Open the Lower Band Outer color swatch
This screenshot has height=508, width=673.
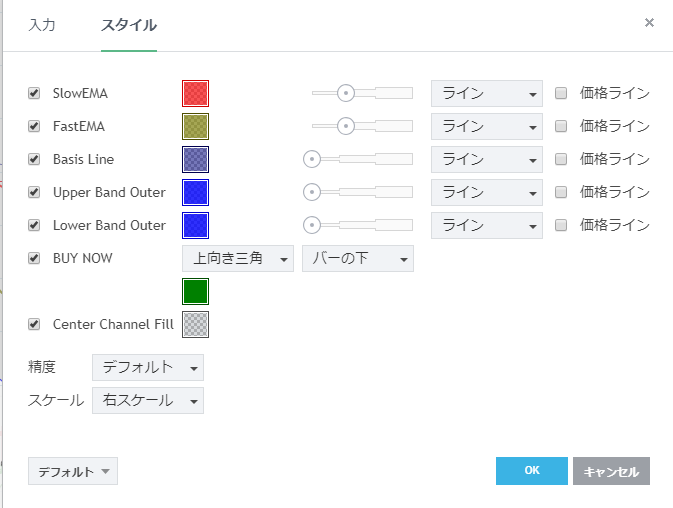click(195, 225)
